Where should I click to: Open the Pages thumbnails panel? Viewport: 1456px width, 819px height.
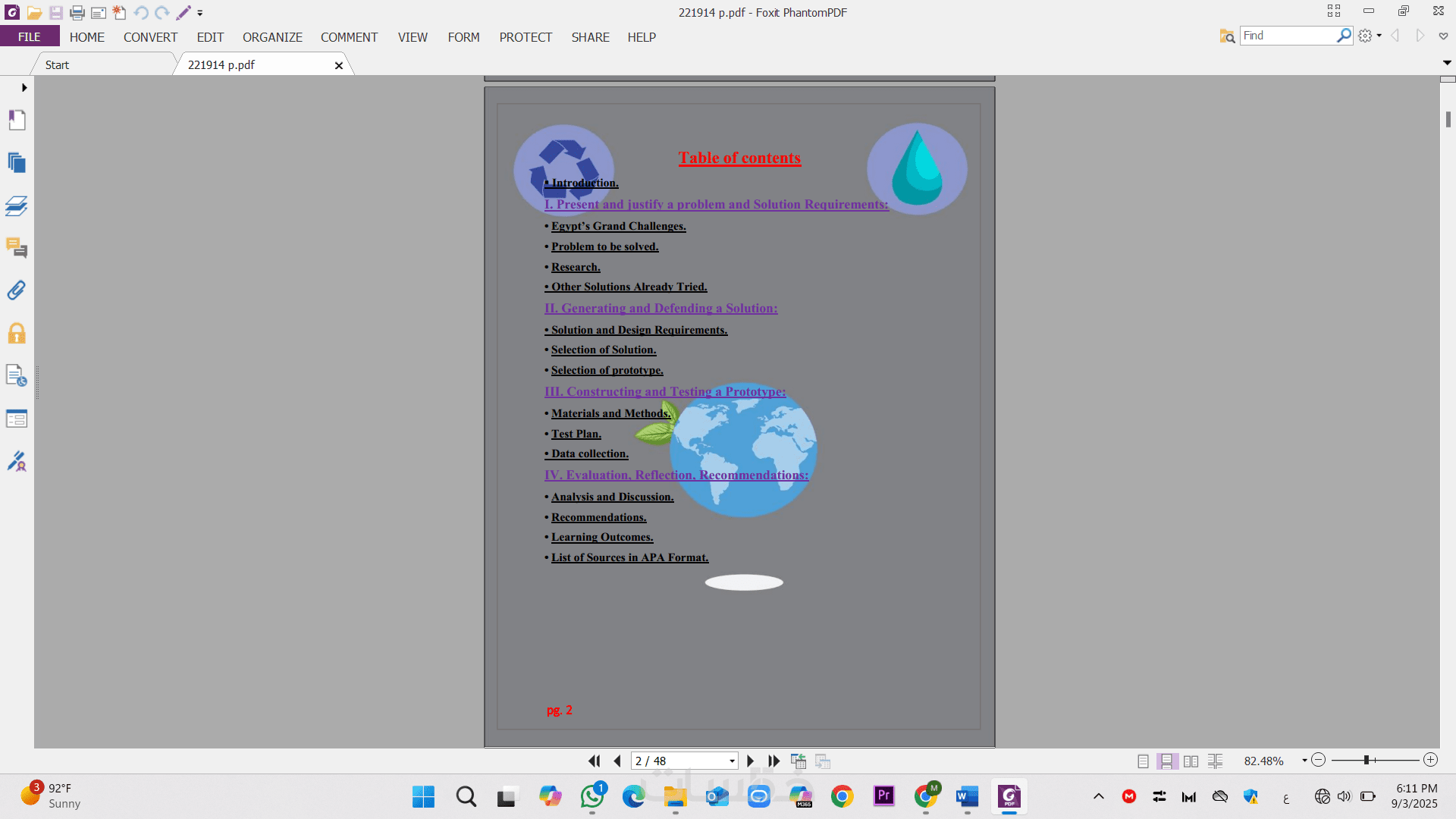coord(17,163)
